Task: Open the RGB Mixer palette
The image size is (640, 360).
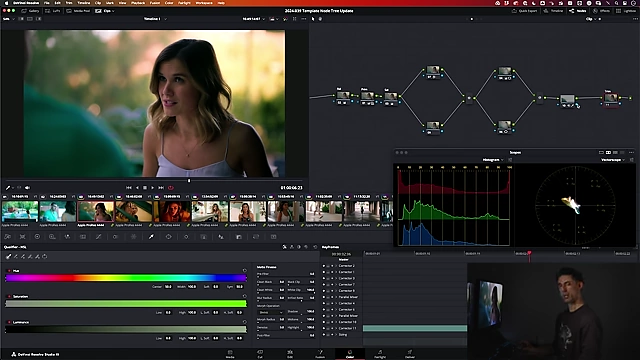Action: [x=67, y=237]
